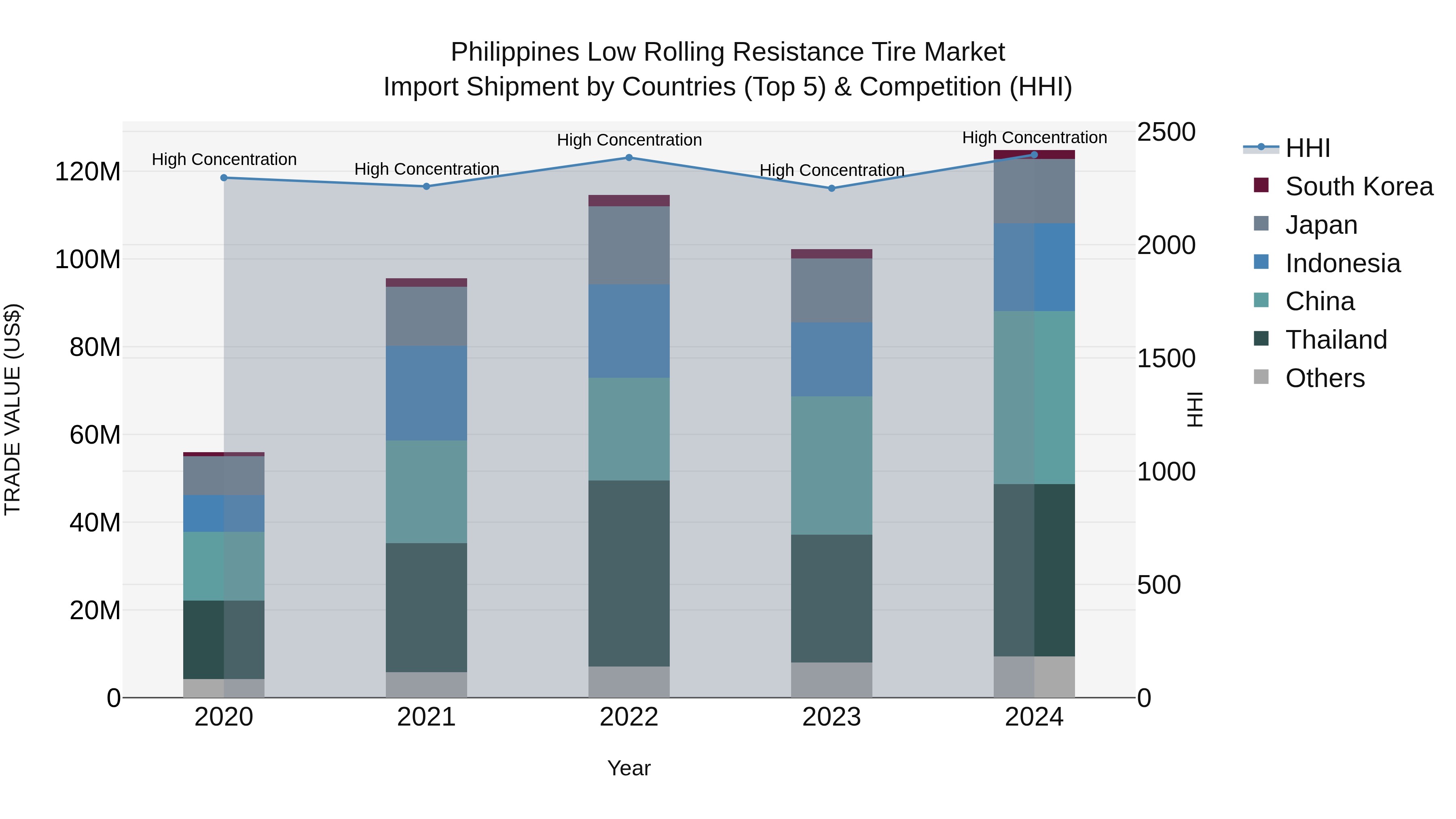This screenshot has width=1456, height=819.
Task: Select the 2020 HHI data point
Action: pos(224,178)
